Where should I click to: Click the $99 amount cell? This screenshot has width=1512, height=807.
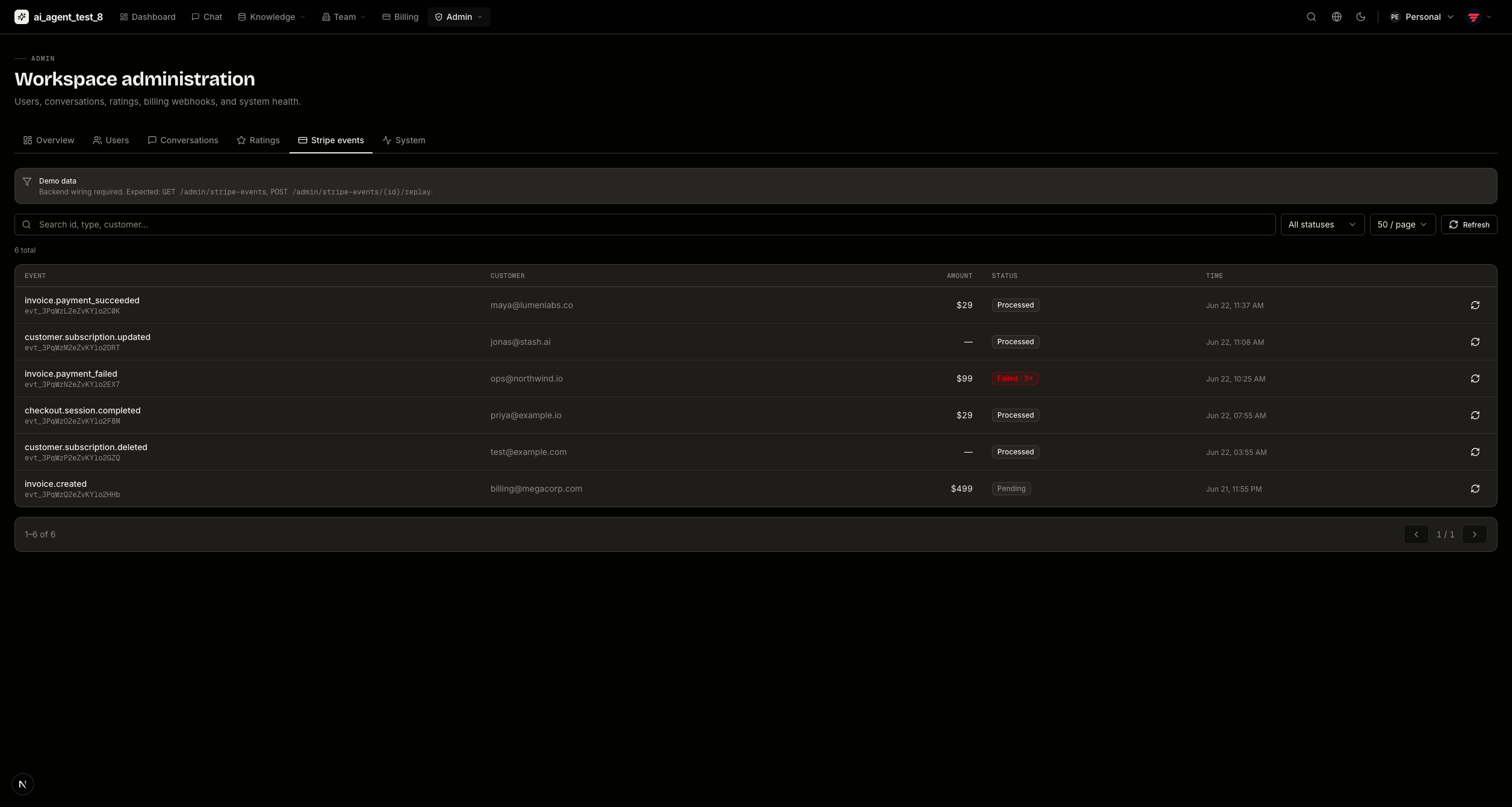coord(964,379)
